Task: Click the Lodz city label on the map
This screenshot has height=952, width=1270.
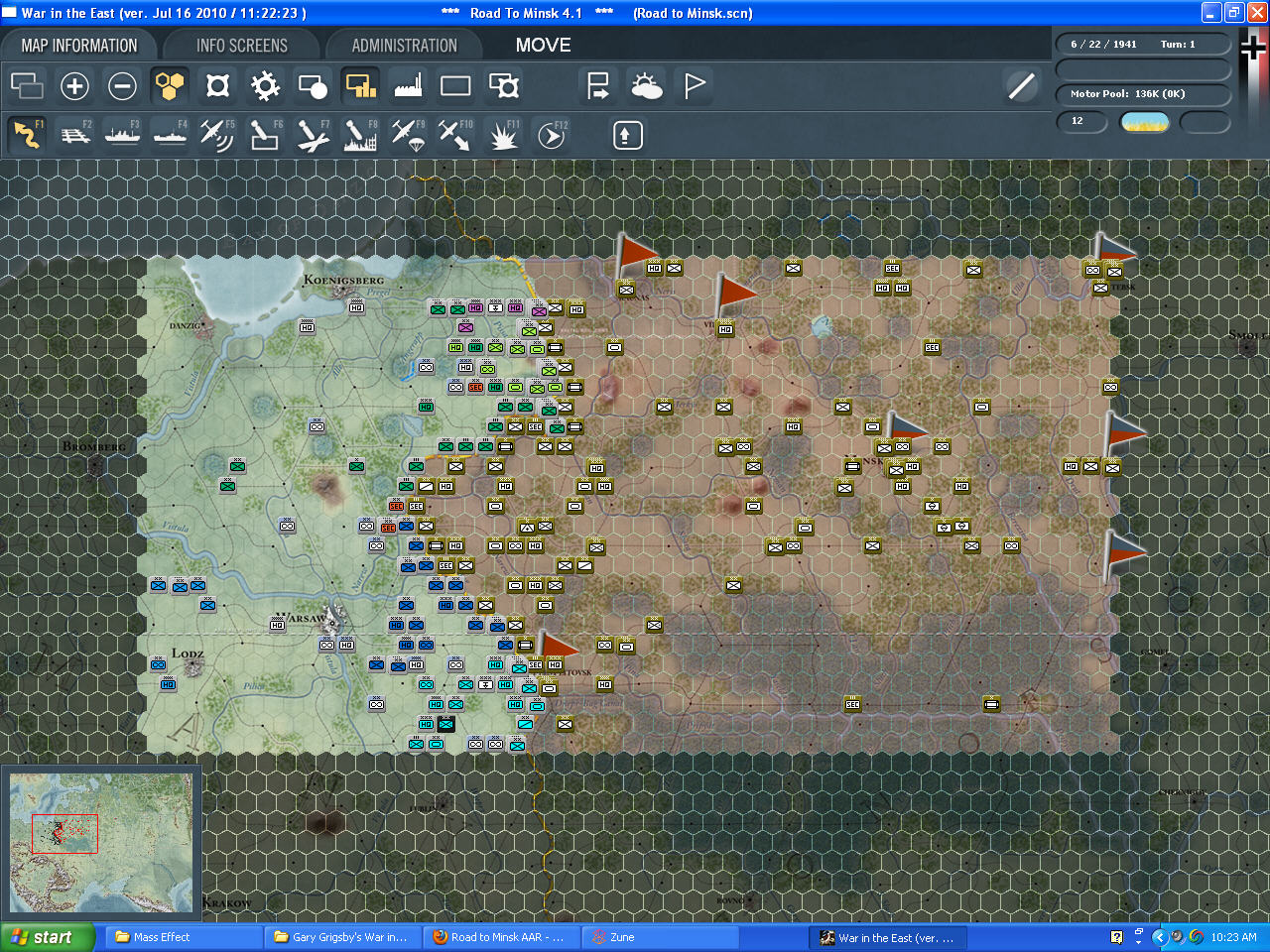Action: click(x=188, y=654)
